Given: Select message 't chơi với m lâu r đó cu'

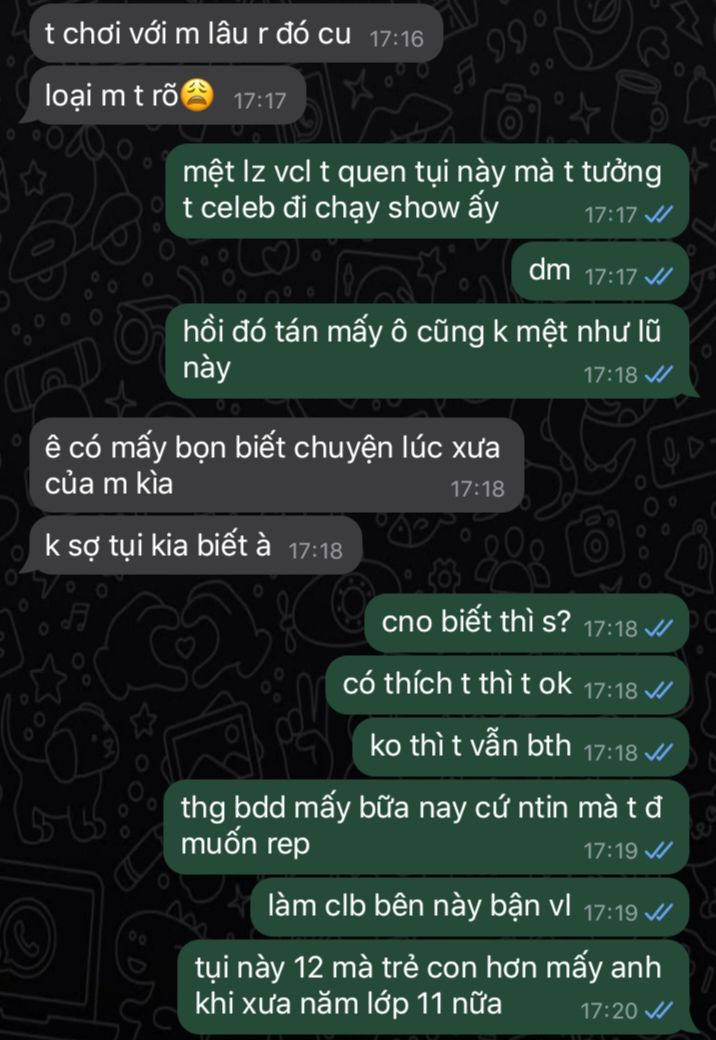Looking at the screenshot, I should tap(236, 33).
